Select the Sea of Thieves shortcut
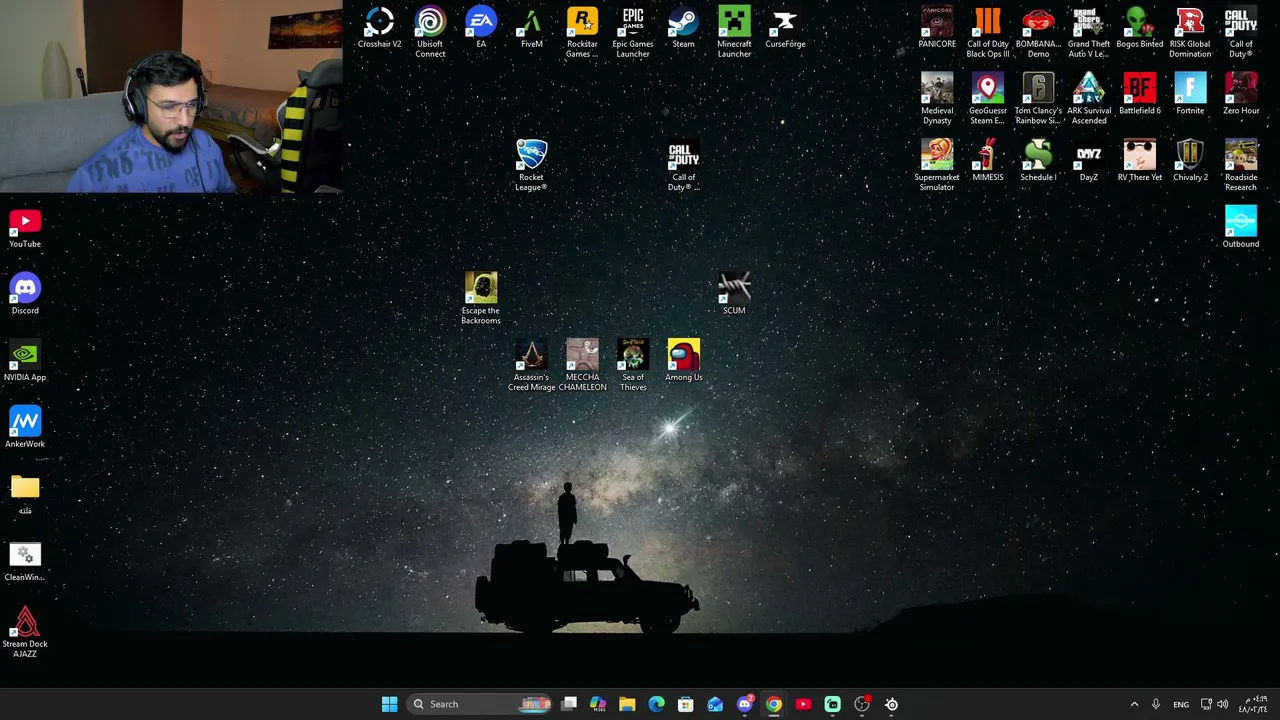Screen dimensions: 1280x720 coord(633,366)
